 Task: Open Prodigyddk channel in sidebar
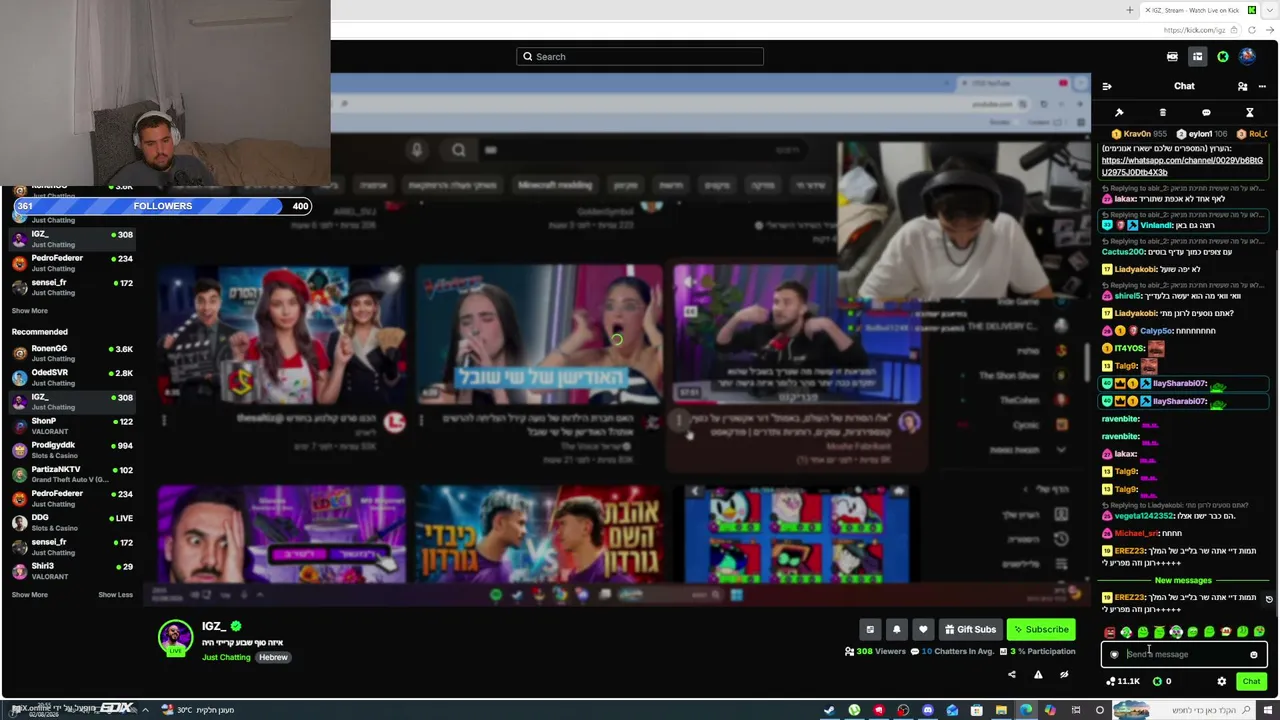coord(72,450)
